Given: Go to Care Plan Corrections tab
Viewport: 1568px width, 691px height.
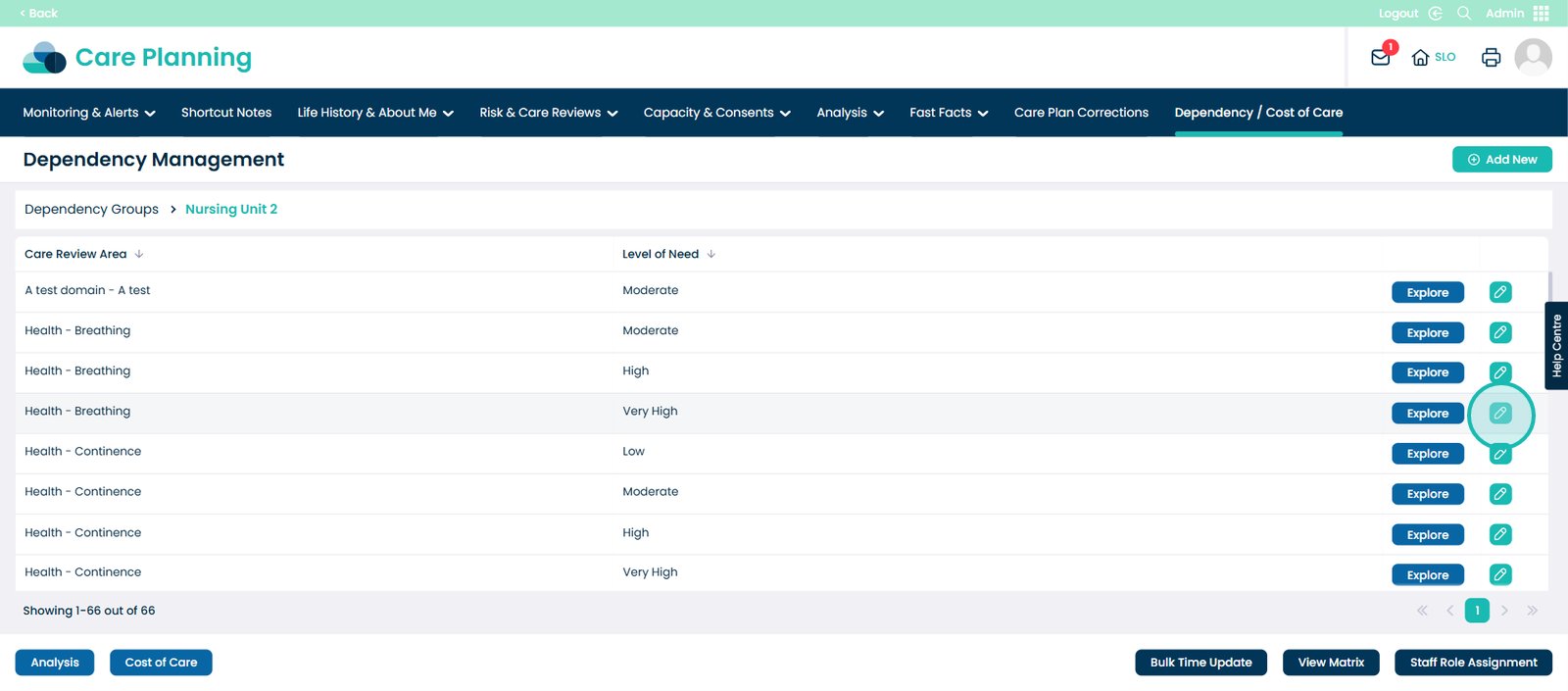Looking at the screenshot, I should click(1081, 113).
